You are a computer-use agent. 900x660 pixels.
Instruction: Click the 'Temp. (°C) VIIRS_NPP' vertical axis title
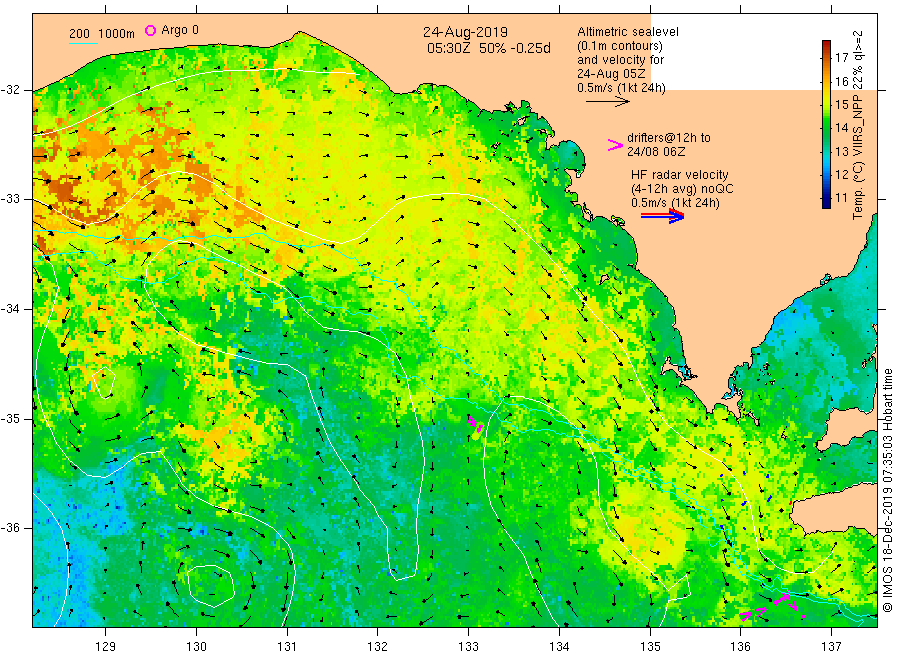click(858, 157)
